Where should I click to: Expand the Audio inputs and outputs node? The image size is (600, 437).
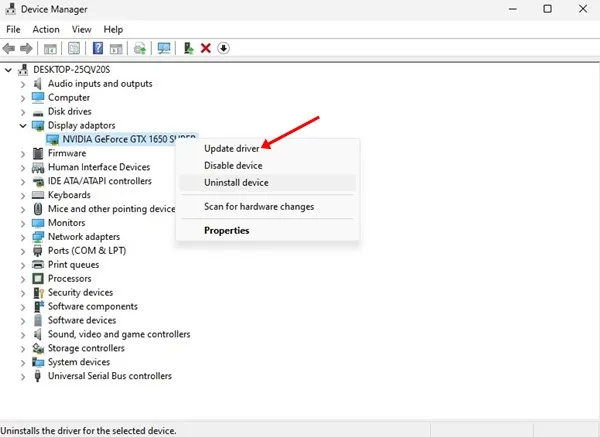(x=23, y=84)
